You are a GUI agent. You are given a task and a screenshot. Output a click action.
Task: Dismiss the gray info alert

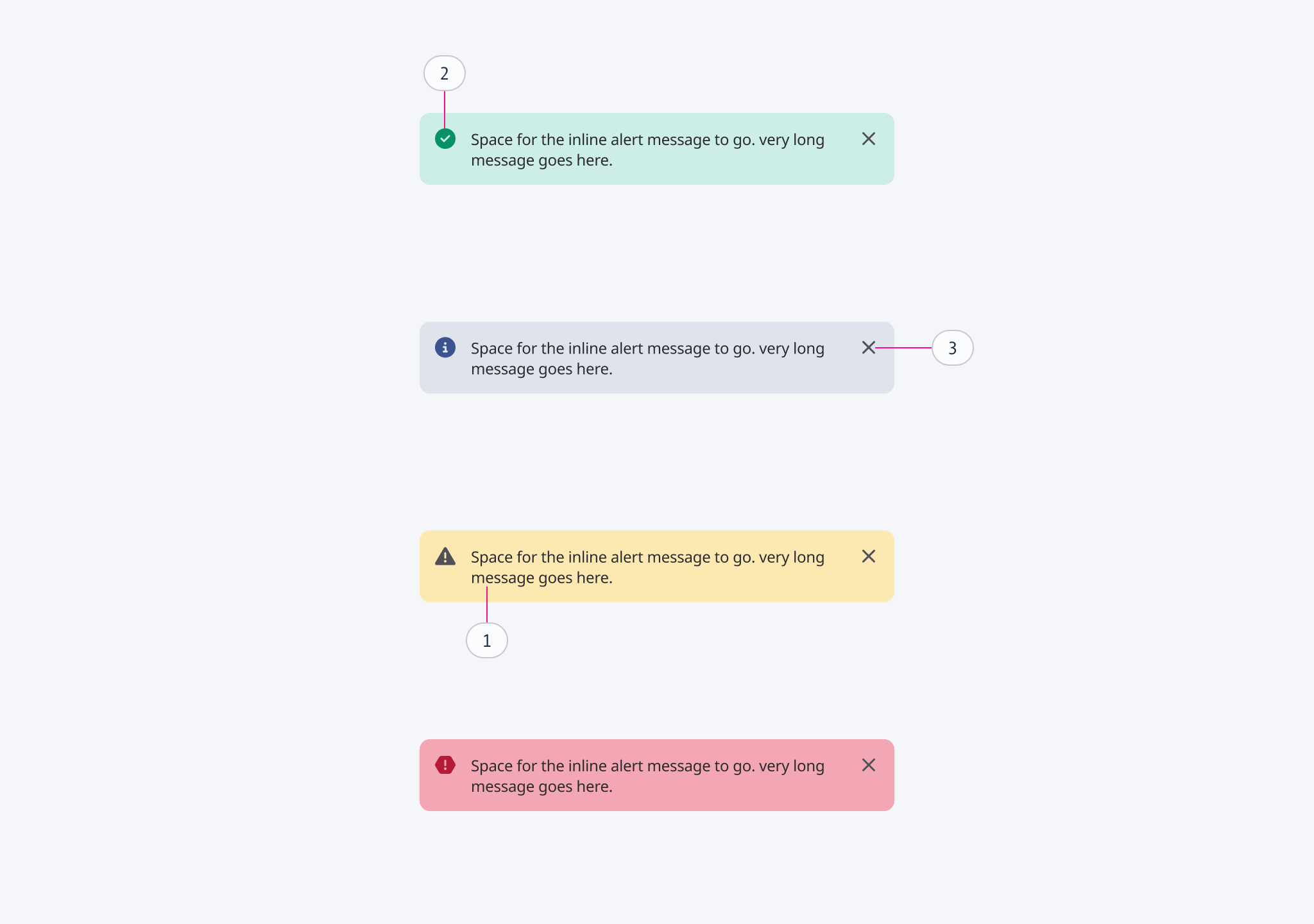(x=869, y=348)
